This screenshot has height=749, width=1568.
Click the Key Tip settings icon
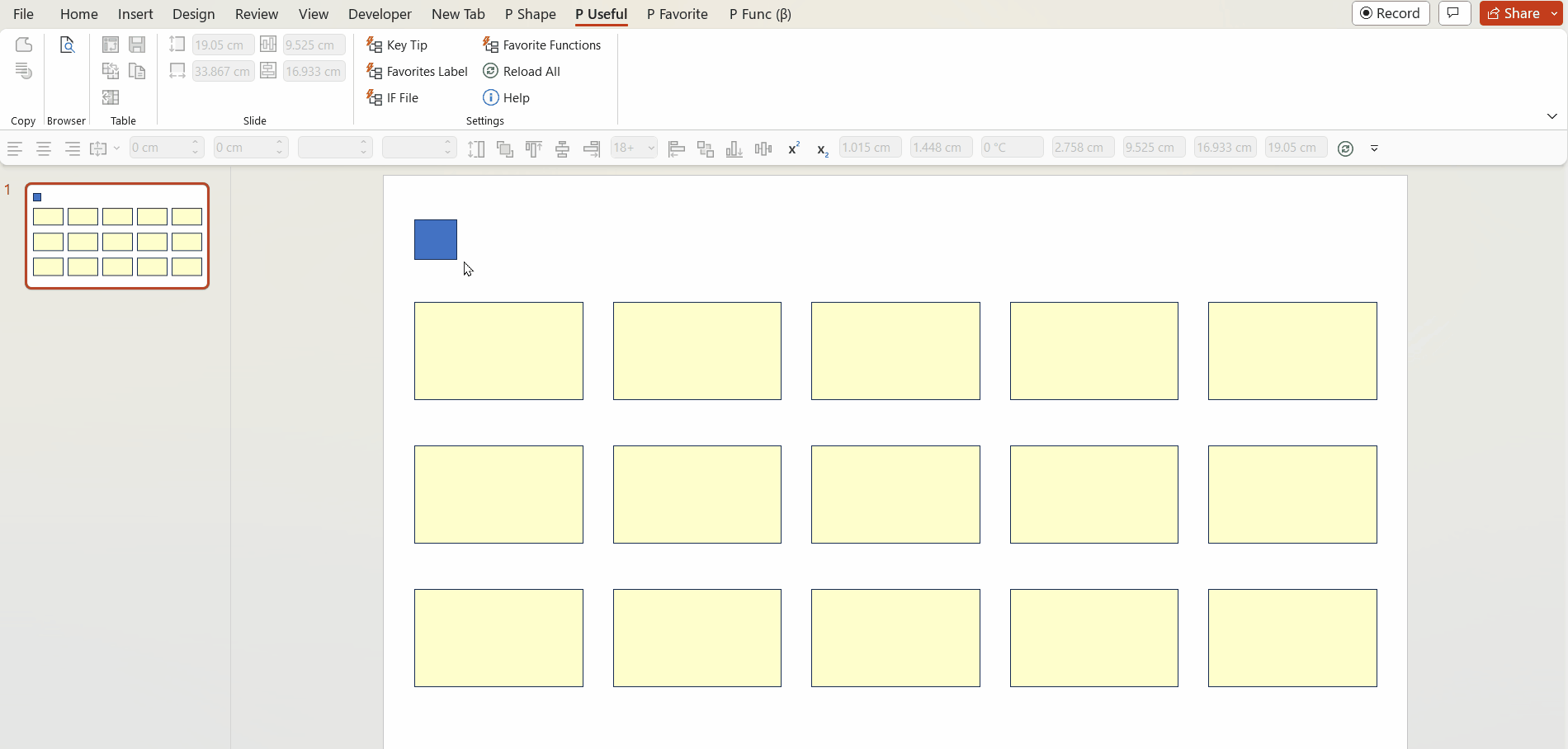(375, 45)
